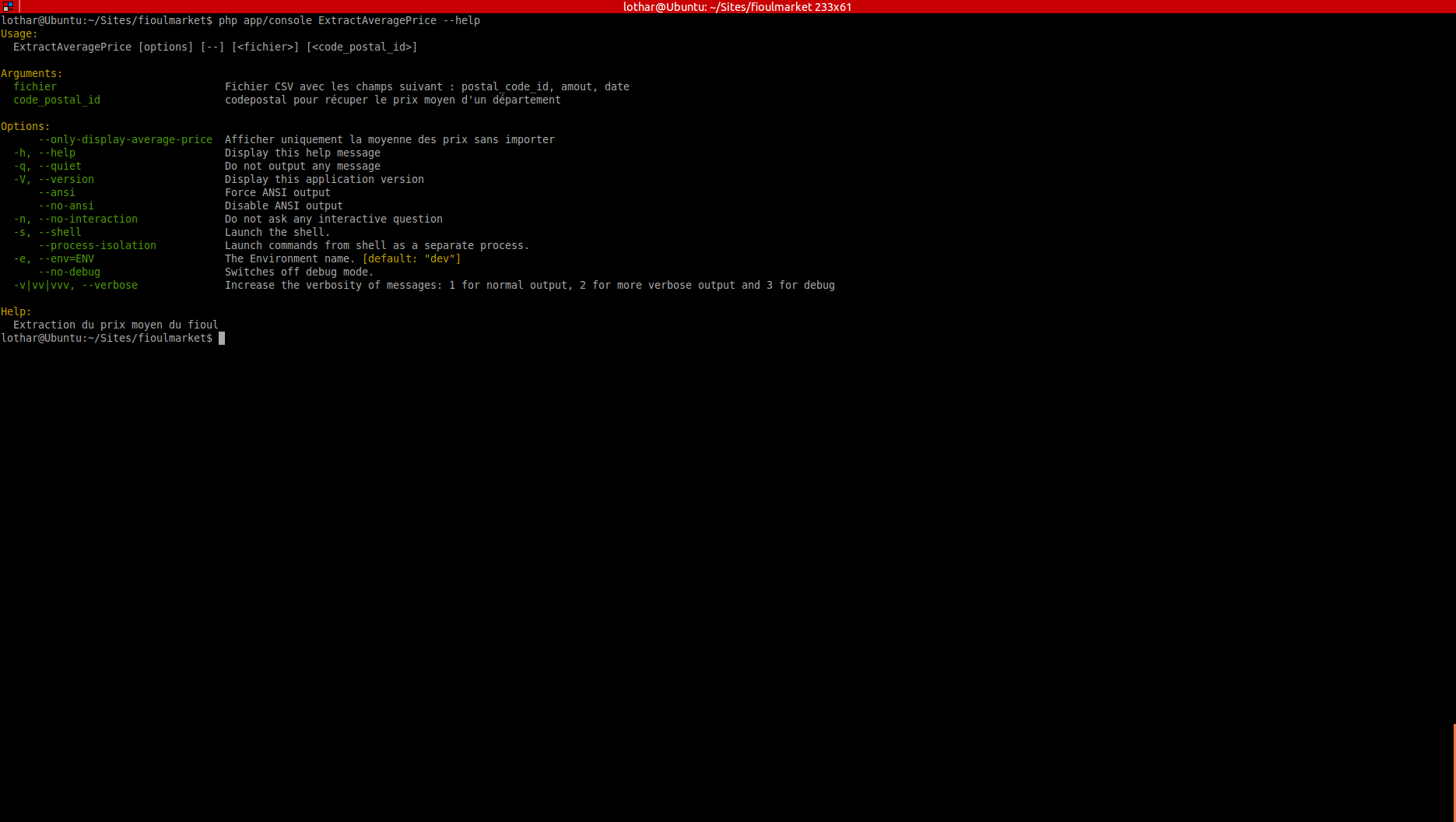Click the '-s, --shell' option
Image resolution: width=1456 pixels, height=822 pixels.
click(x=47, y=232)
